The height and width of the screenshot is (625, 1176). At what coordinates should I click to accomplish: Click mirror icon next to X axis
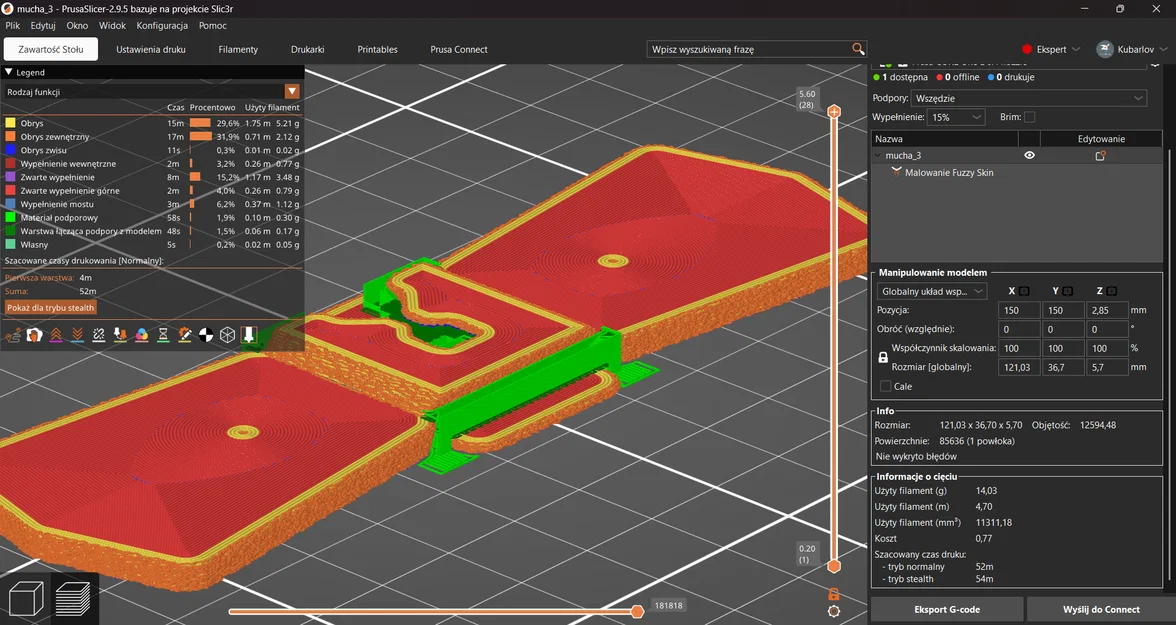[1024, 291]
